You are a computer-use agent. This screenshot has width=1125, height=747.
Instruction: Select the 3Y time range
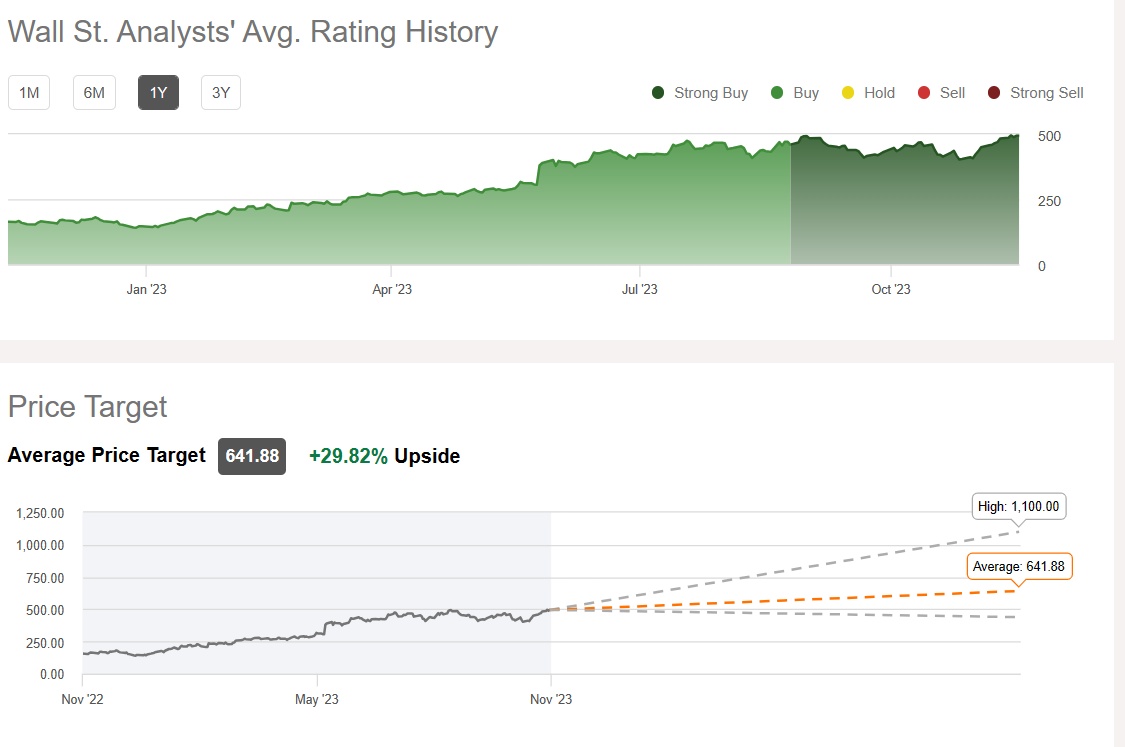point(221,93)
